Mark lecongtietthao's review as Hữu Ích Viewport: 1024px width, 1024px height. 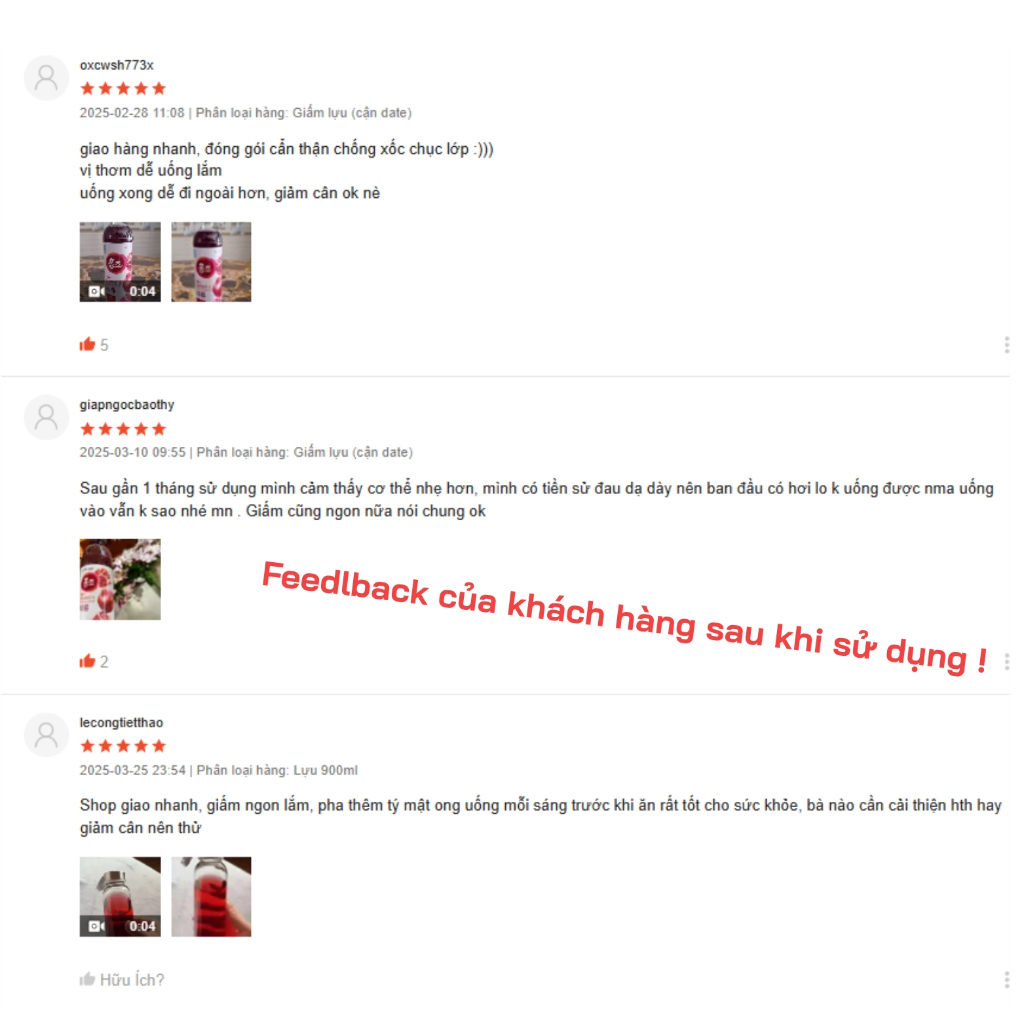(x=121, y=979)
